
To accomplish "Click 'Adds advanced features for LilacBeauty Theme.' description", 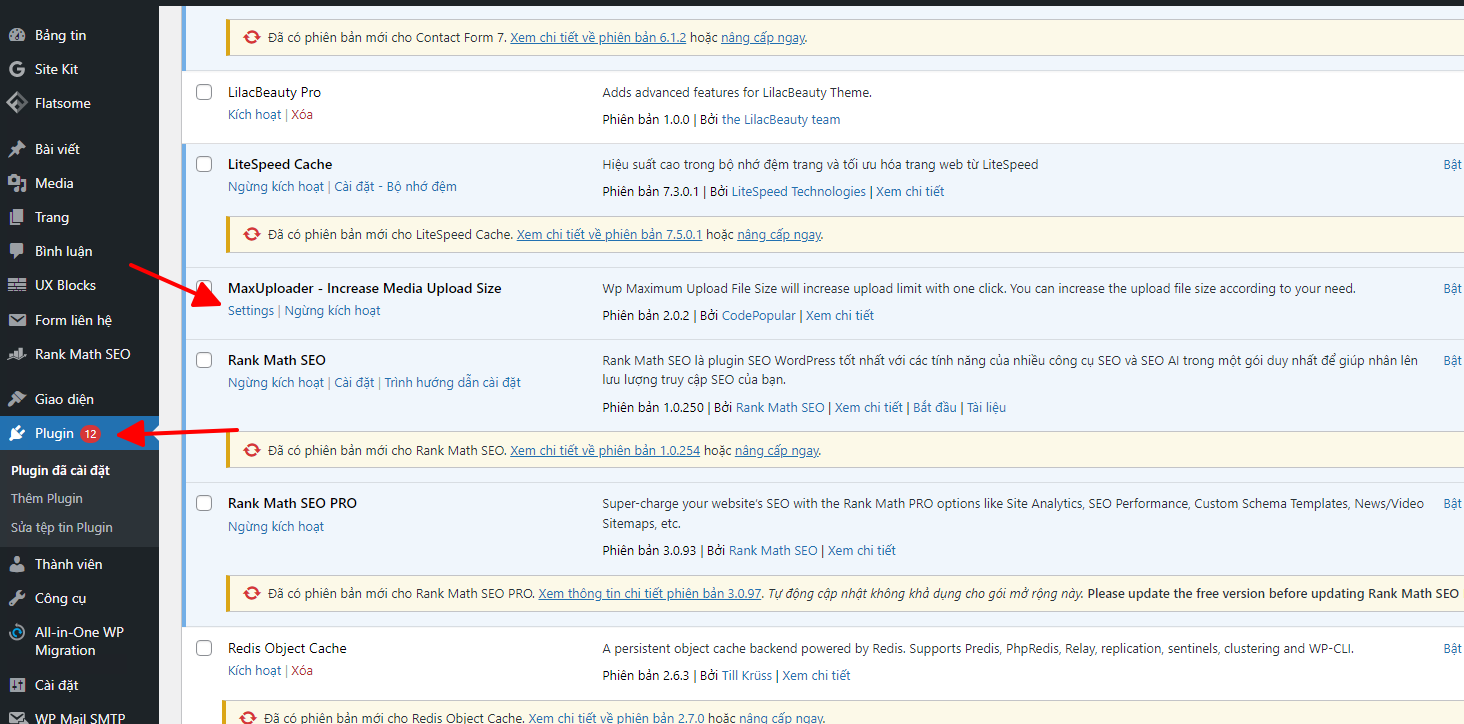I will pos(737,92).
